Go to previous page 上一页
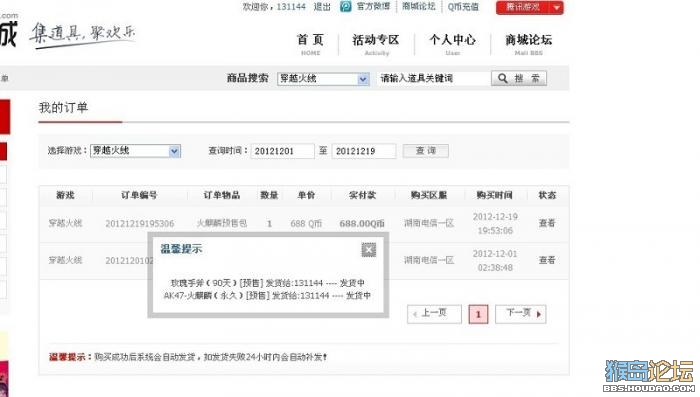 (434, 314)
